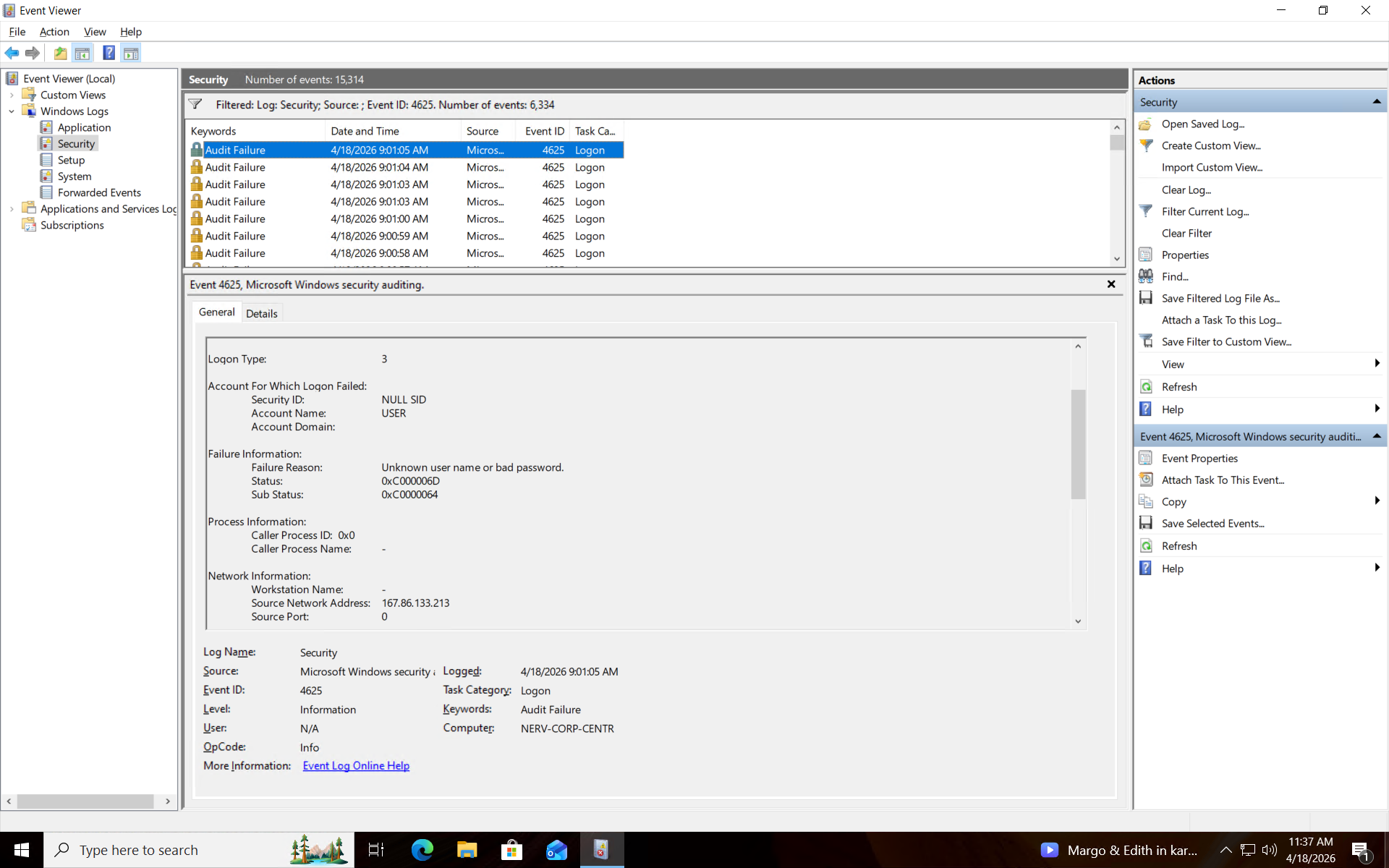Expand the Applications and Services Logs node
This screenshot has height=868, width=1389.
(x=12, y=209)
